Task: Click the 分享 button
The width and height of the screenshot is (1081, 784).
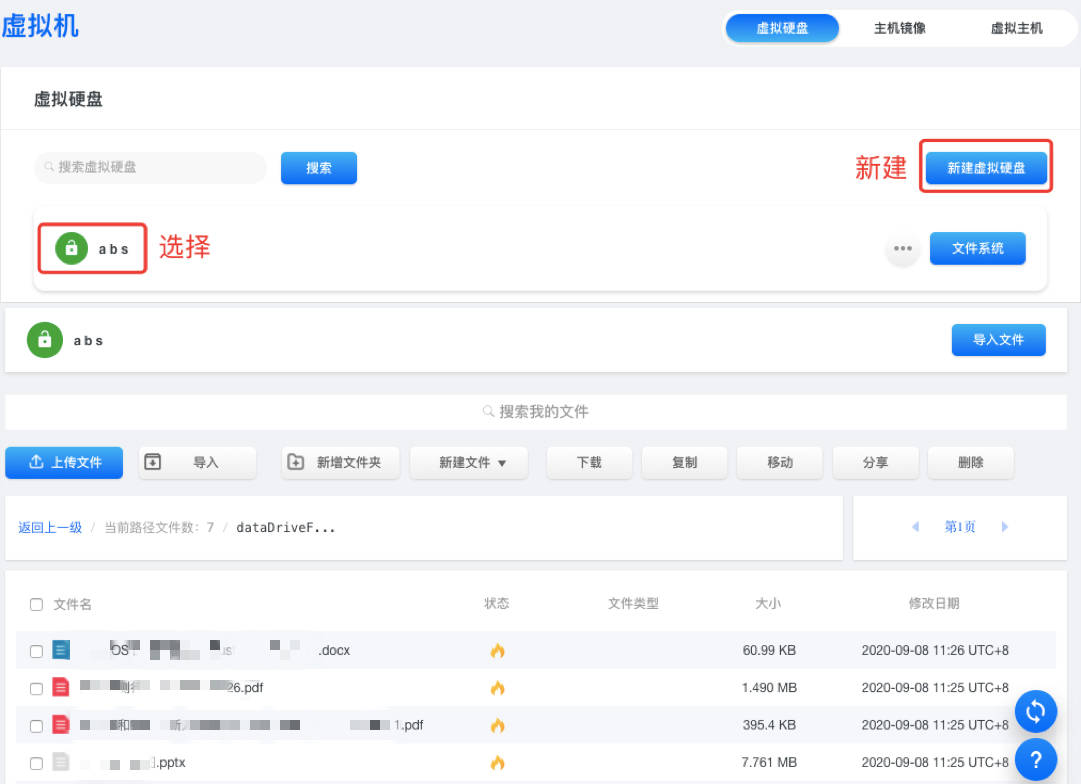Action: coord(876,462)
